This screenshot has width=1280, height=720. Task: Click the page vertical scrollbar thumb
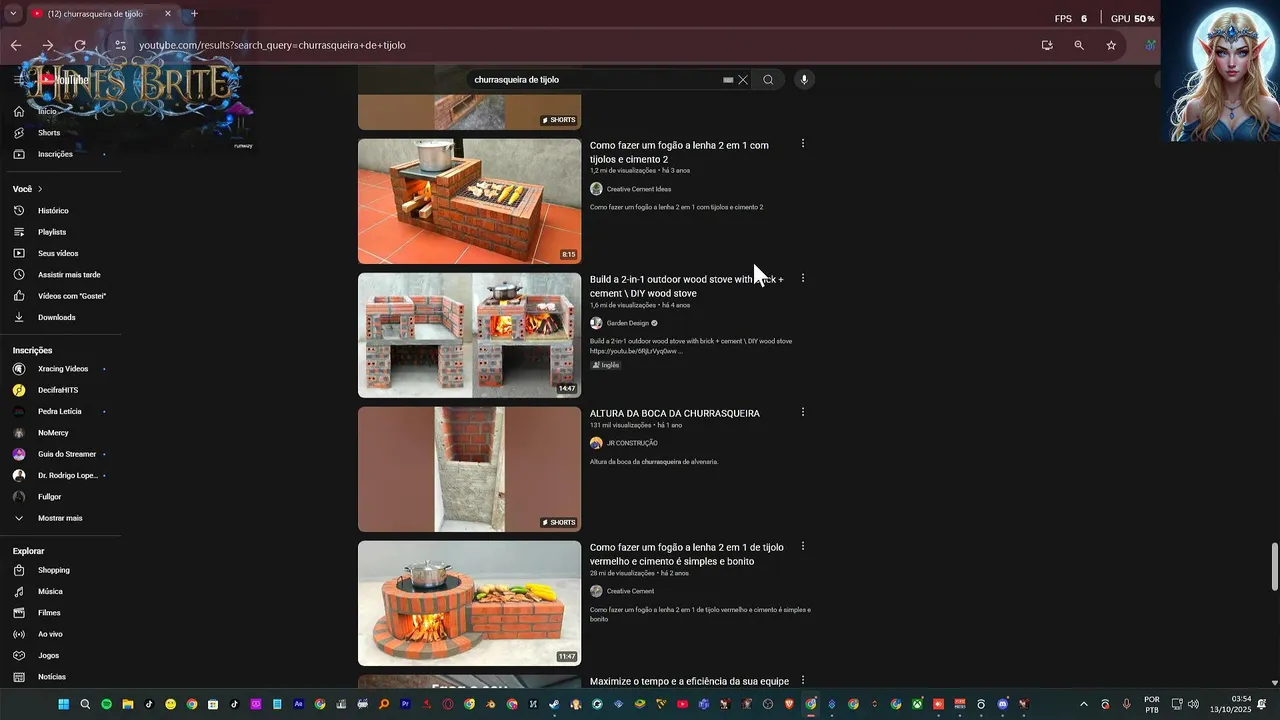click(1274, 567)
